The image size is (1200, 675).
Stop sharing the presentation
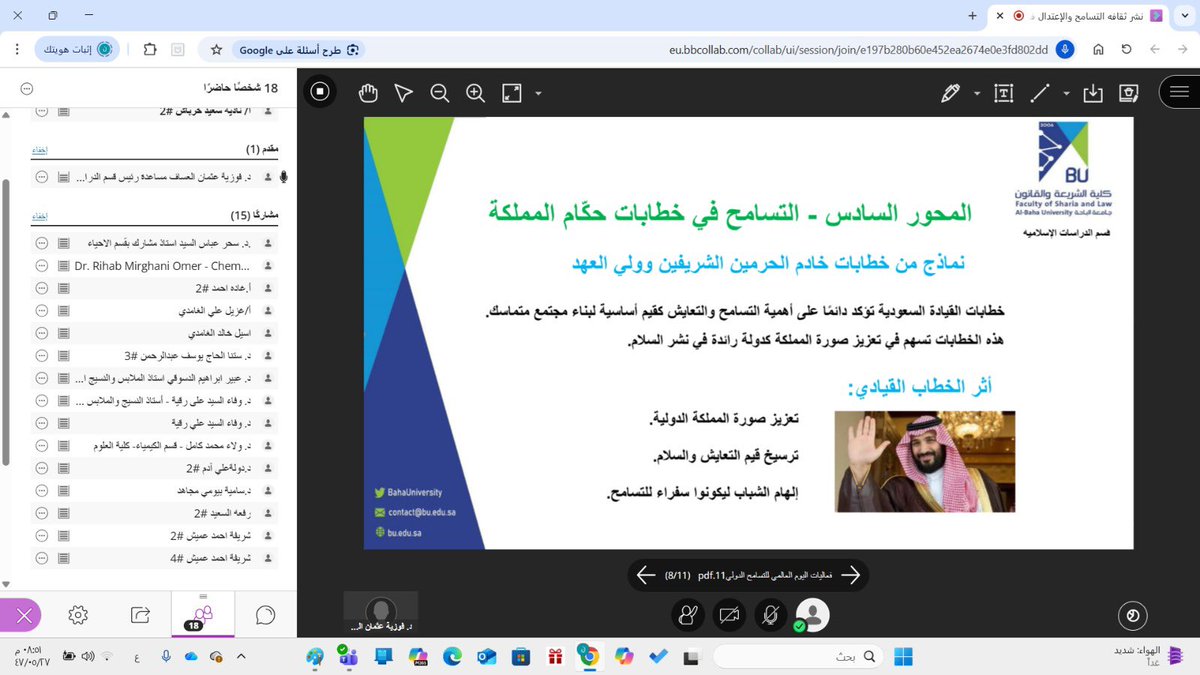coord(320,92)
